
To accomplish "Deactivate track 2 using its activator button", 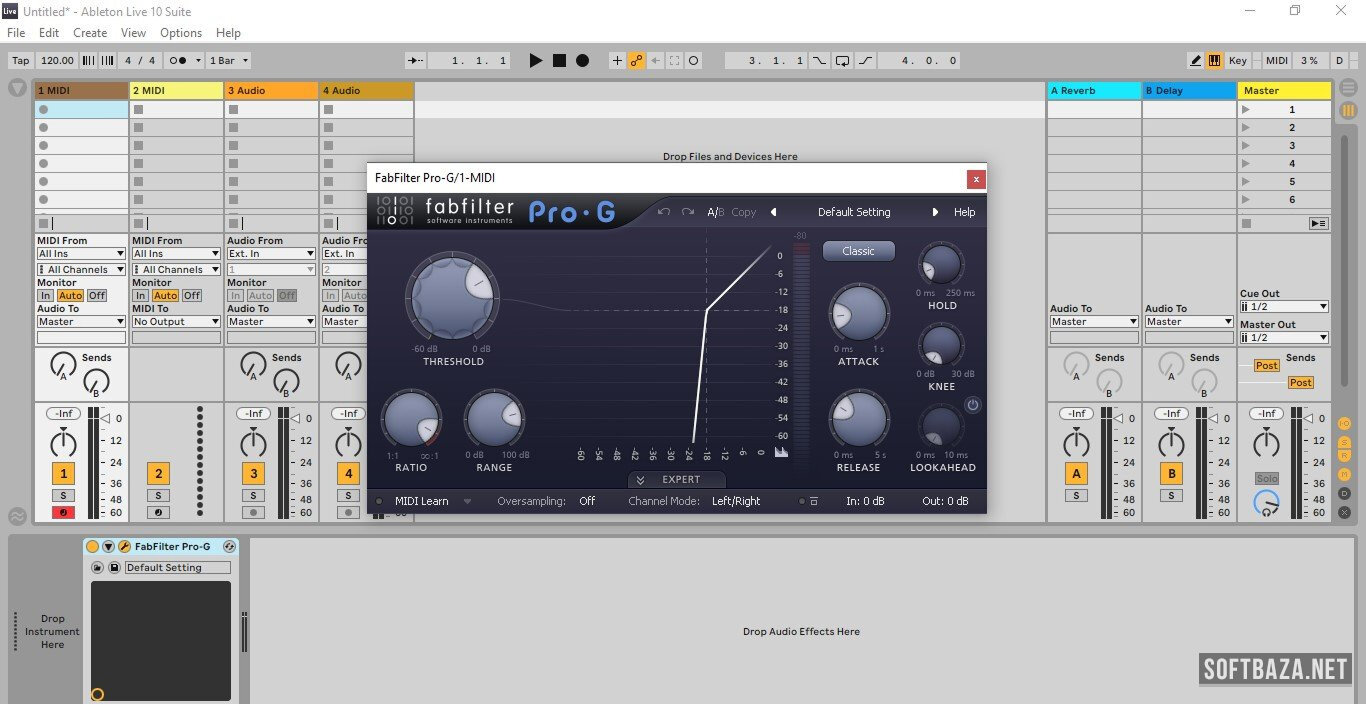I will (158, 474).
